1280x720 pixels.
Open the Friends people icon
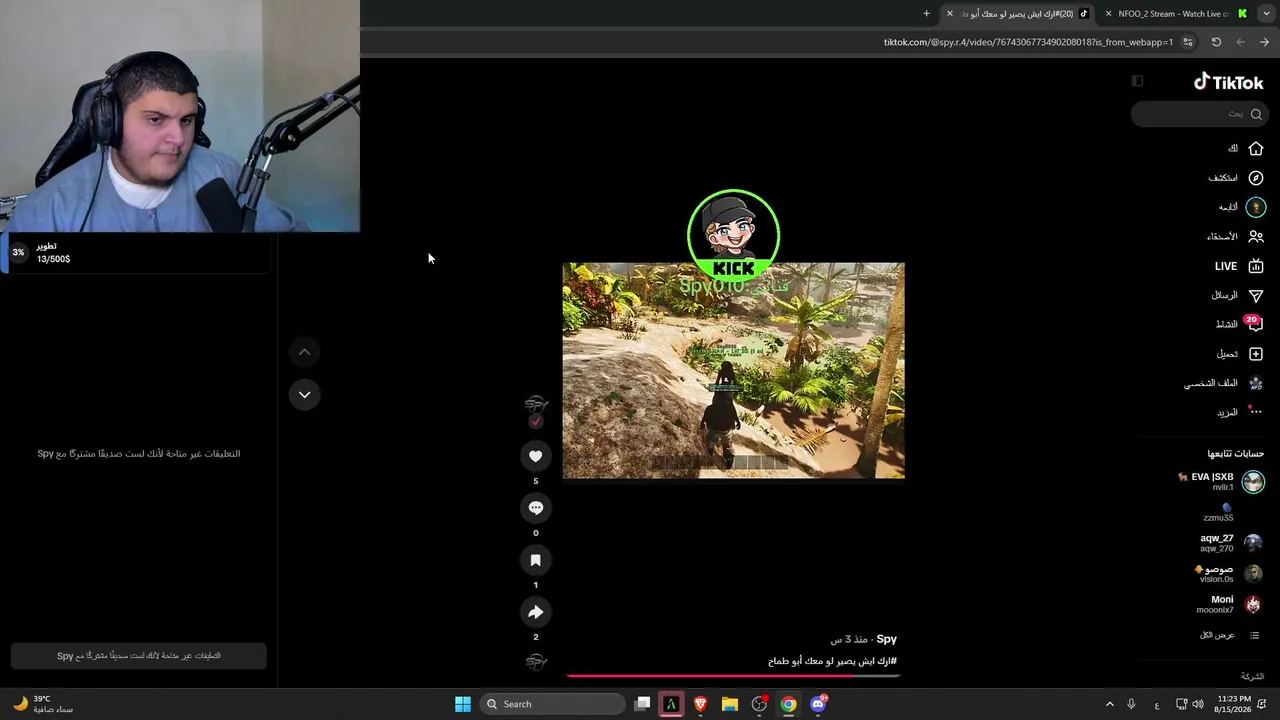(x=1256, y=237)
